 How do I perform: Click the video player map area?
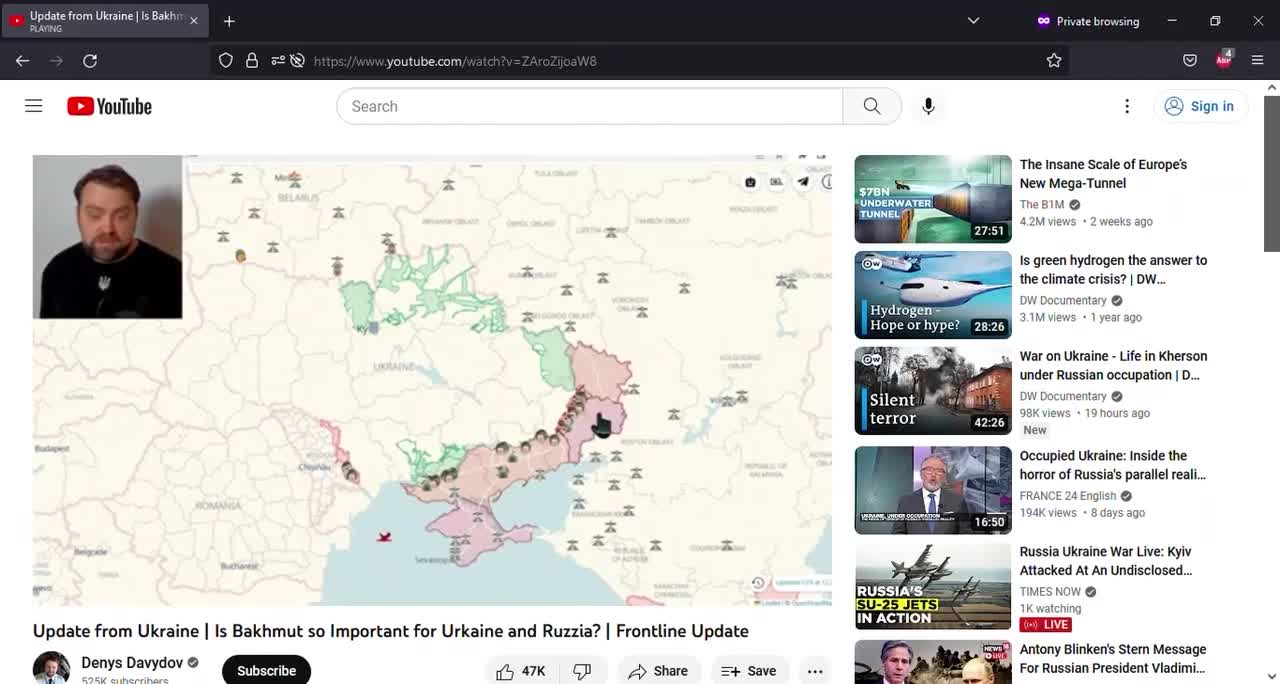coord(432,380)
